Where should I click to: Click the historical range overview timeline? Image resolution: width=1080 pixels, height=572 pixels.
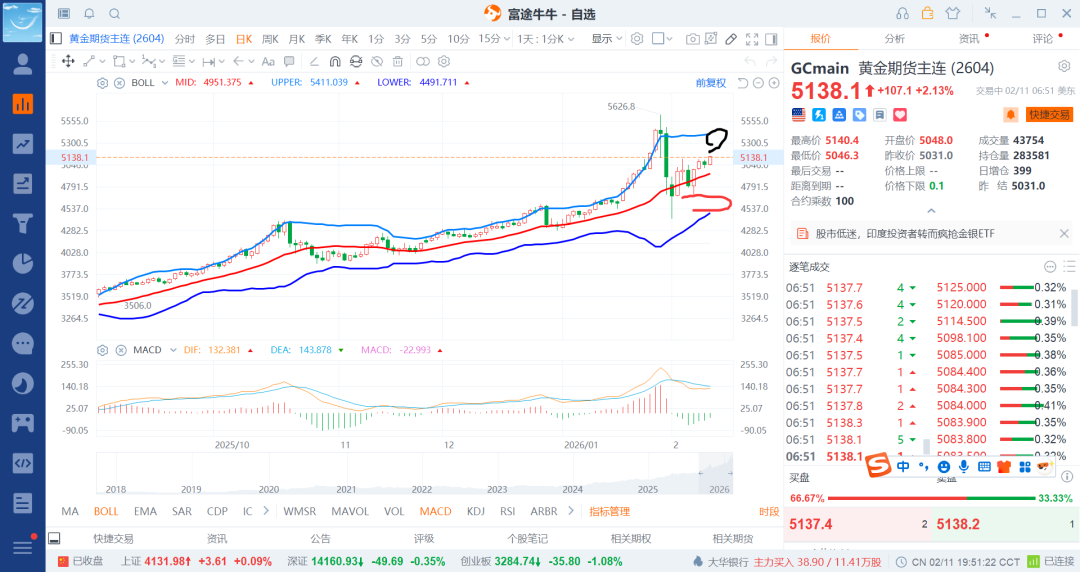point(415,473)
